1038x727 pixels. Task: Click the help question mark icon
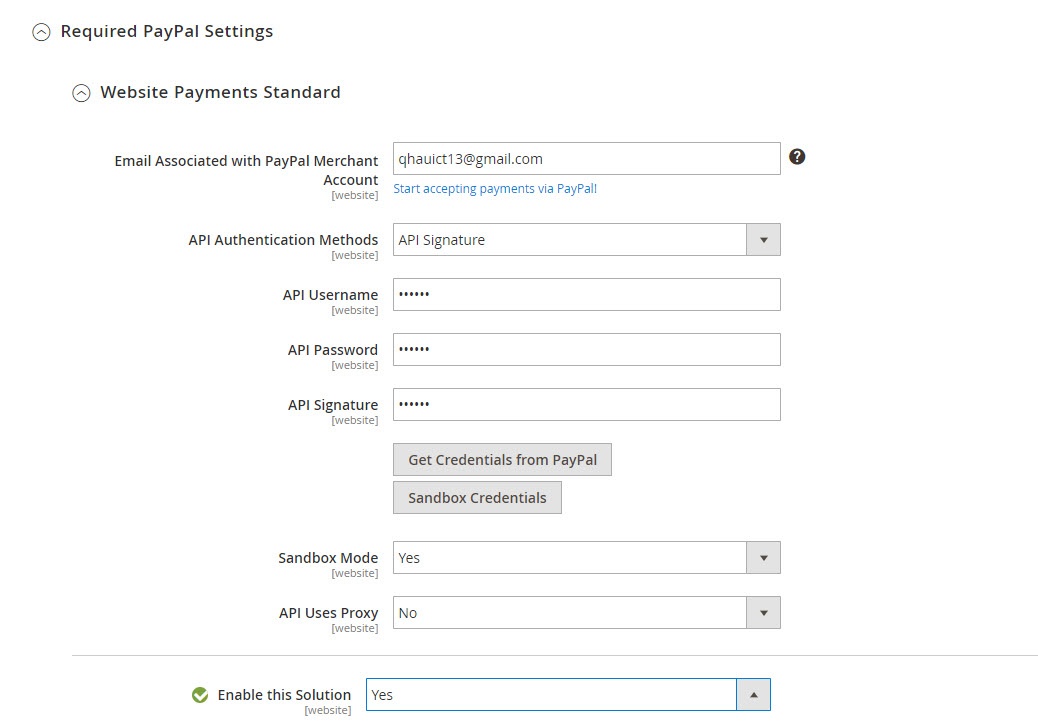point(797,156)
